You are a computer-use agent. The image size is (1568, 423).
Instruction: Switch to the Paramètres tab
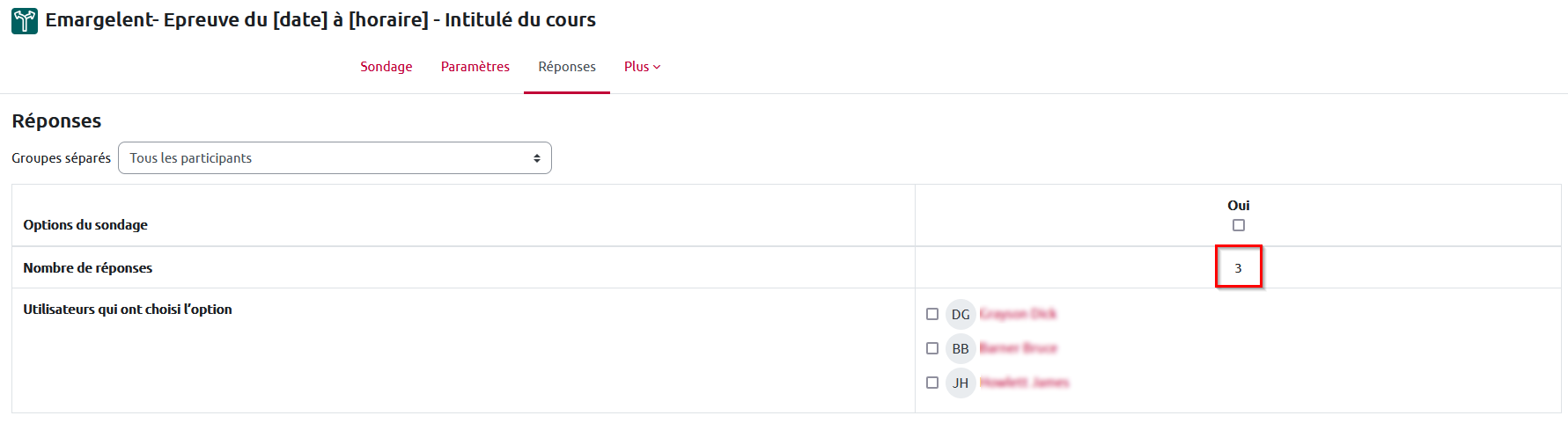pos(475,67)
